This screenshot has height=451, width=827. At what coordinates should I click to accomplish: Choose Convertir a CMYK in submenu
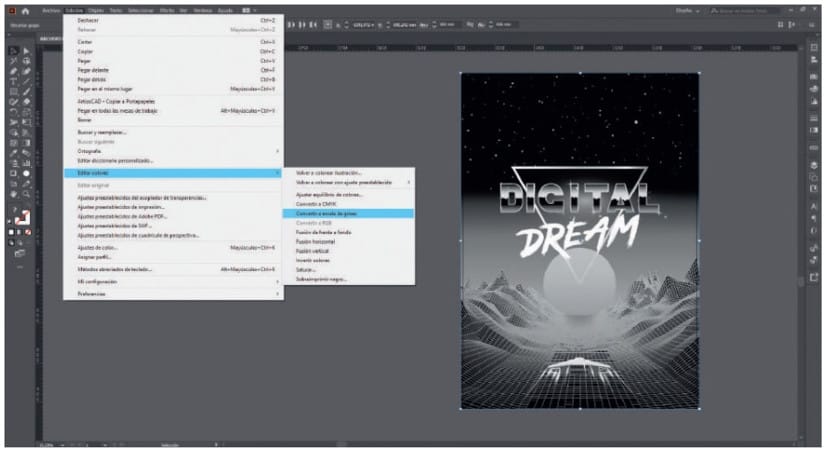tap(313, 203)
